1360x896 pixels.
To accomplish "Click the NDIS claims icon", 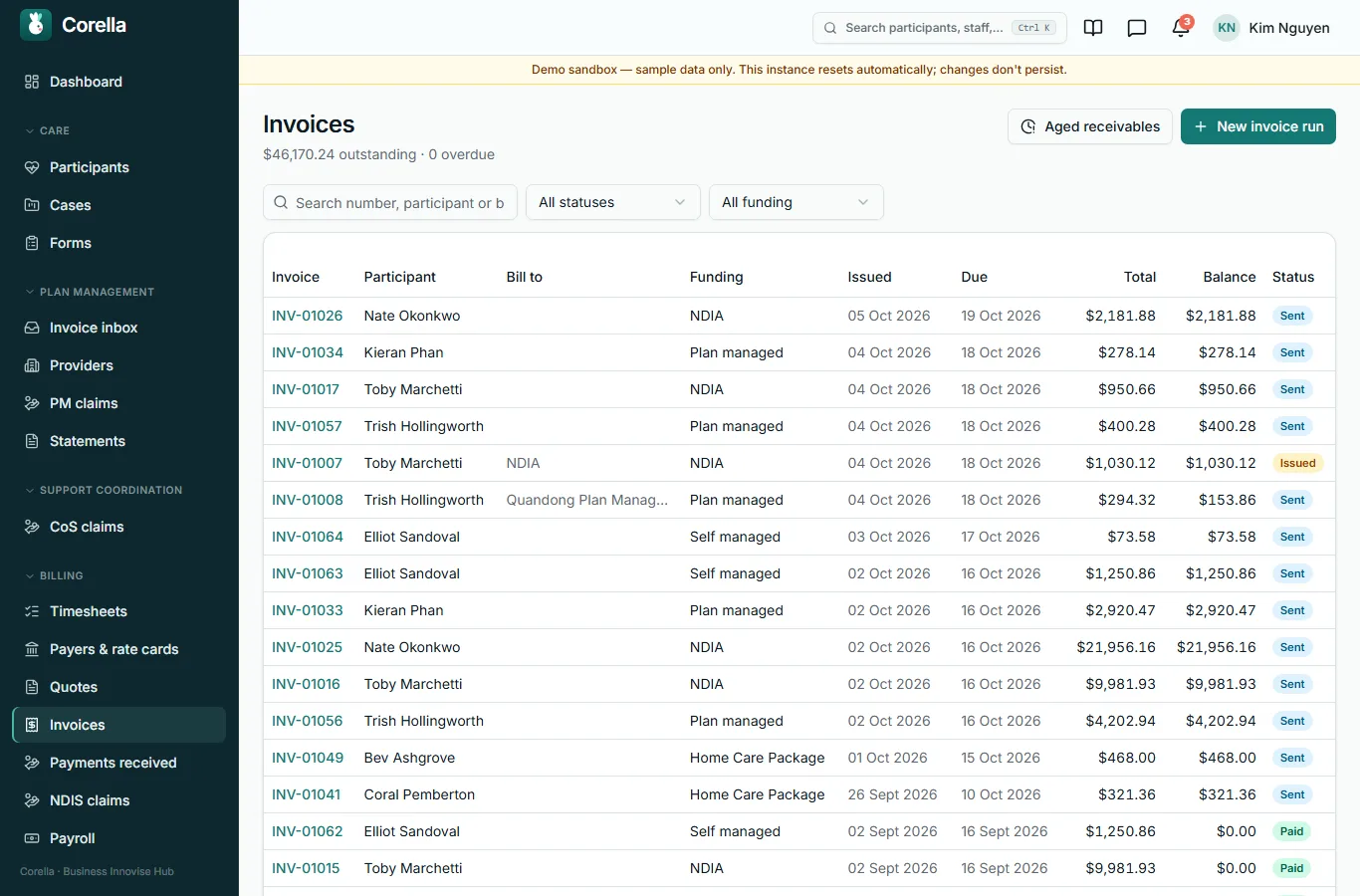I will [x=32, y=800].
